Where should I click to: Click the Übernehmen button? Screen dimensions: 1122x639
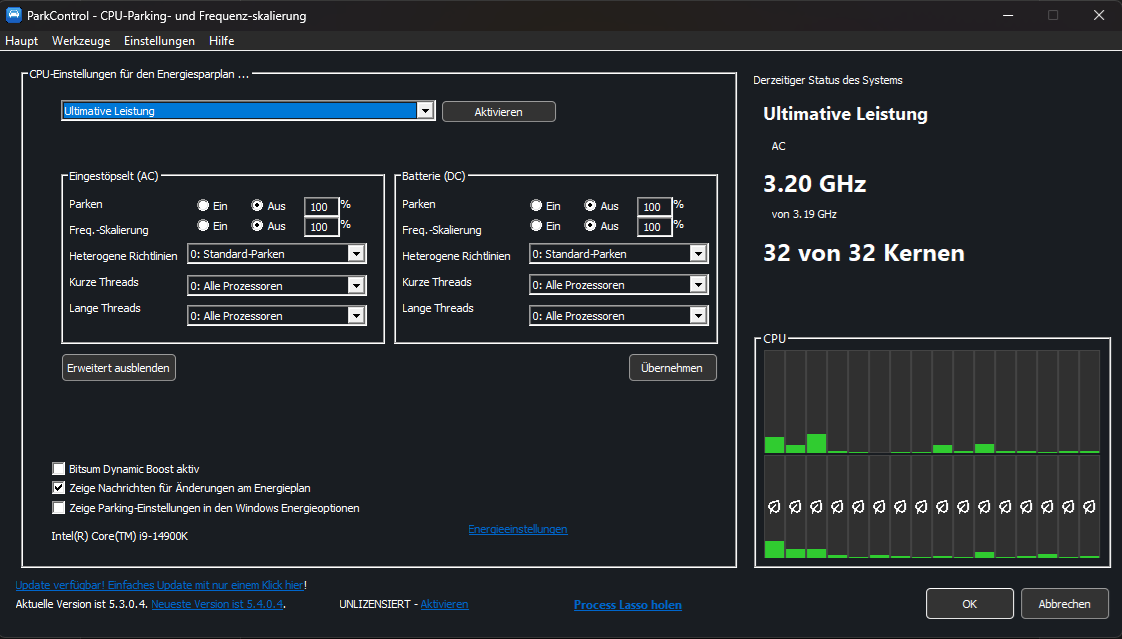[673, 368]
